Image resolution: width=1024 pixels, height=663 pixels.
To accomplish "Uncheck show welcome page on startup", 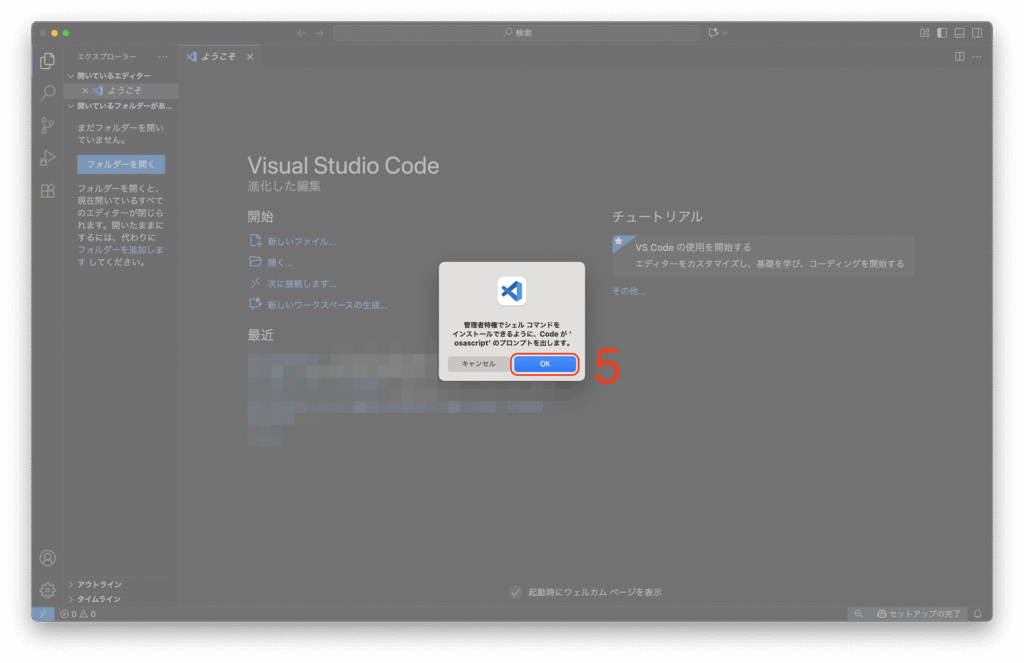I will coord(516,592).
